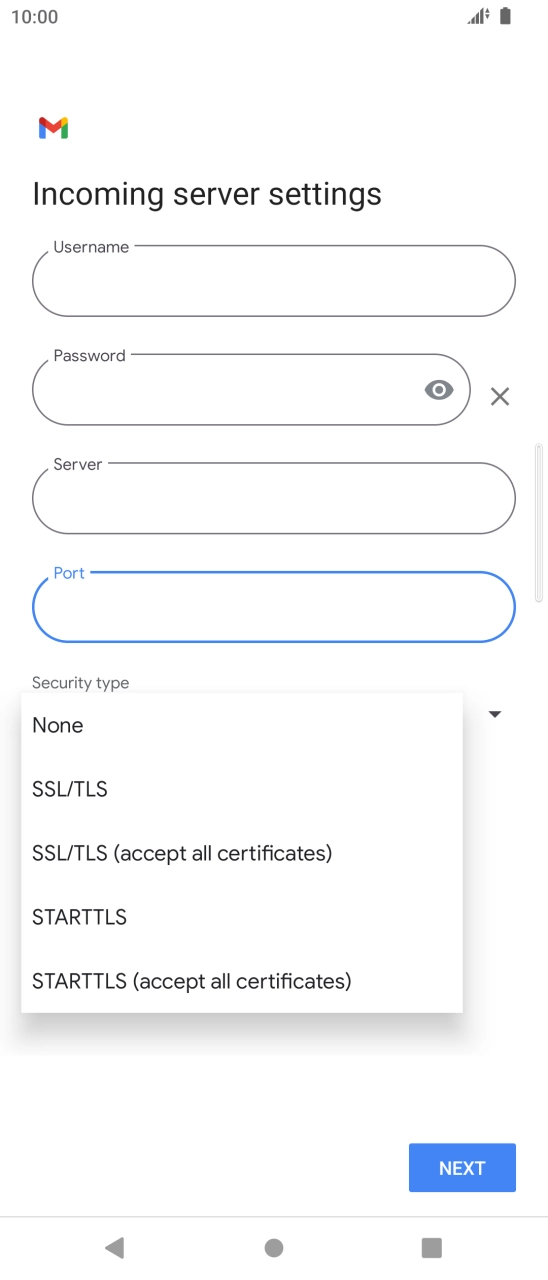
Task: Tap the Android home circle button
Action: pos(274,1247)
